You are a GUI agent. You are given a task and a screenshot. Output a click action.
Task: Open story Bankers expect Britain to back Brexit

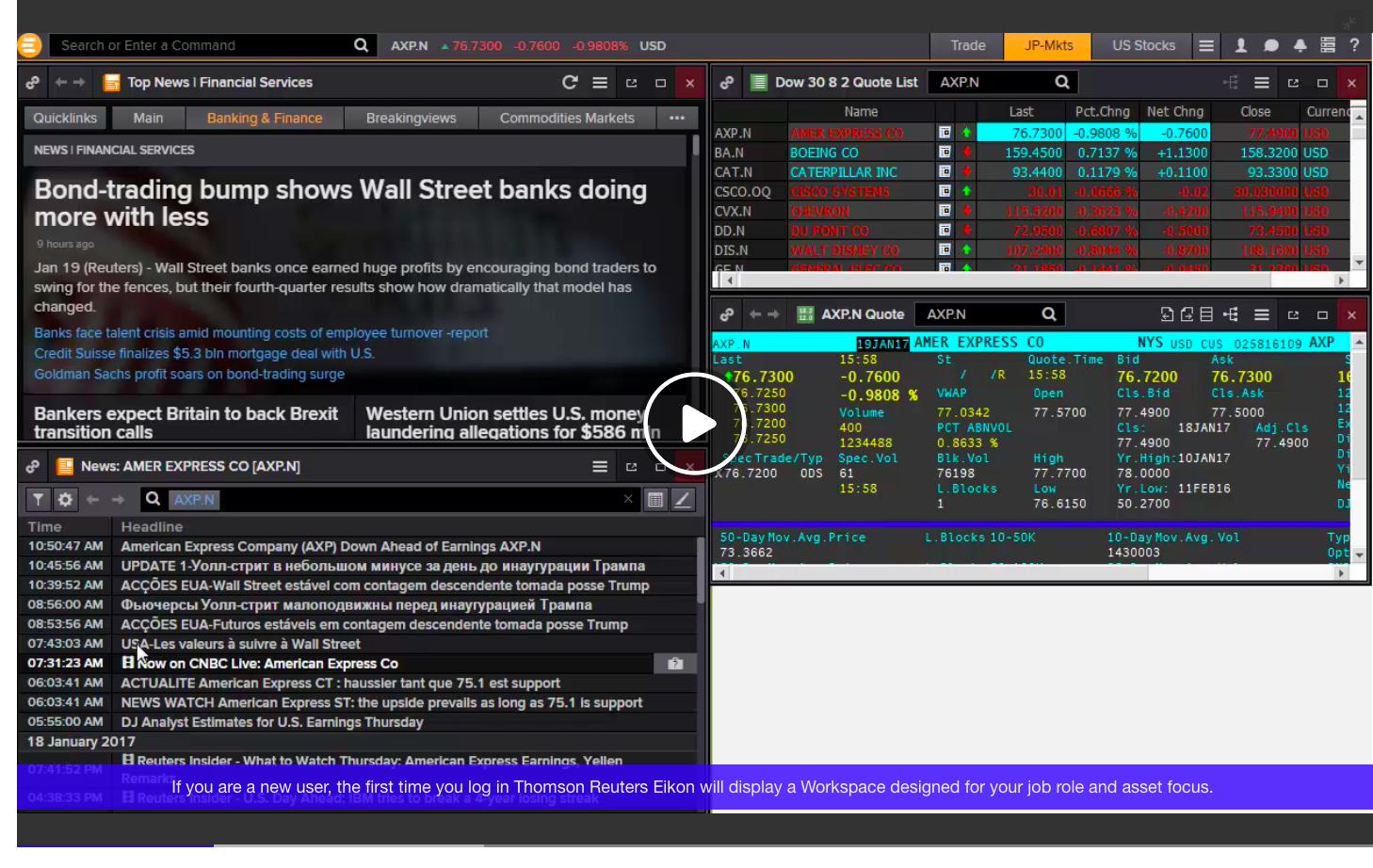point(186,423)
